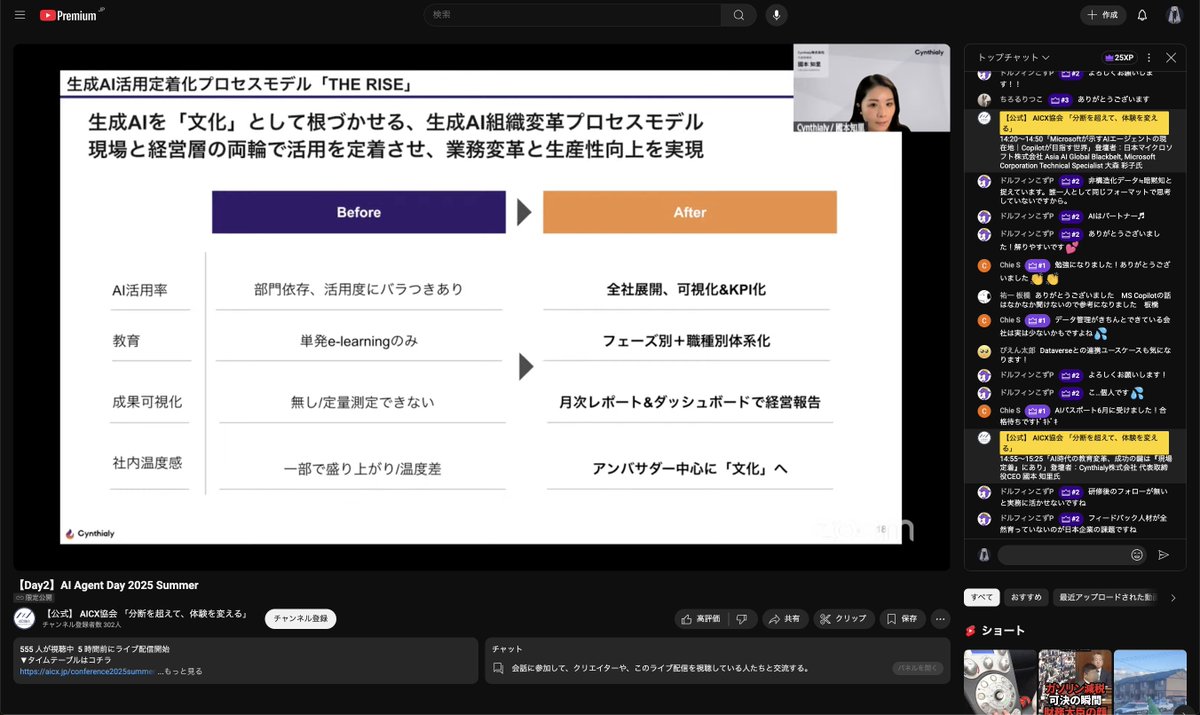Screen dimensions: 1200x715
Task: Subscribe with チャンネル登録 button
Action: 300,619
